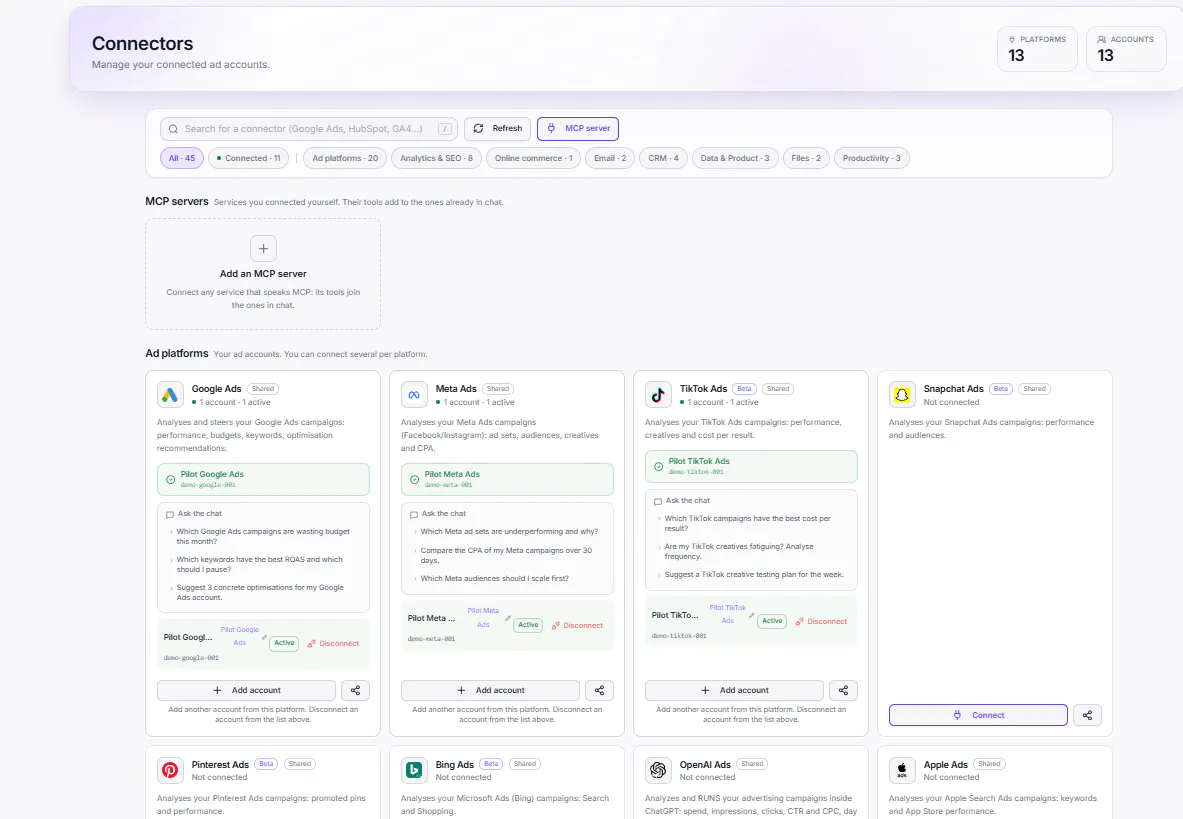The width and height of the screenshot is (1183, 819).
Task: Click the Accounts 13 stat card
Action: (1126, 49)
